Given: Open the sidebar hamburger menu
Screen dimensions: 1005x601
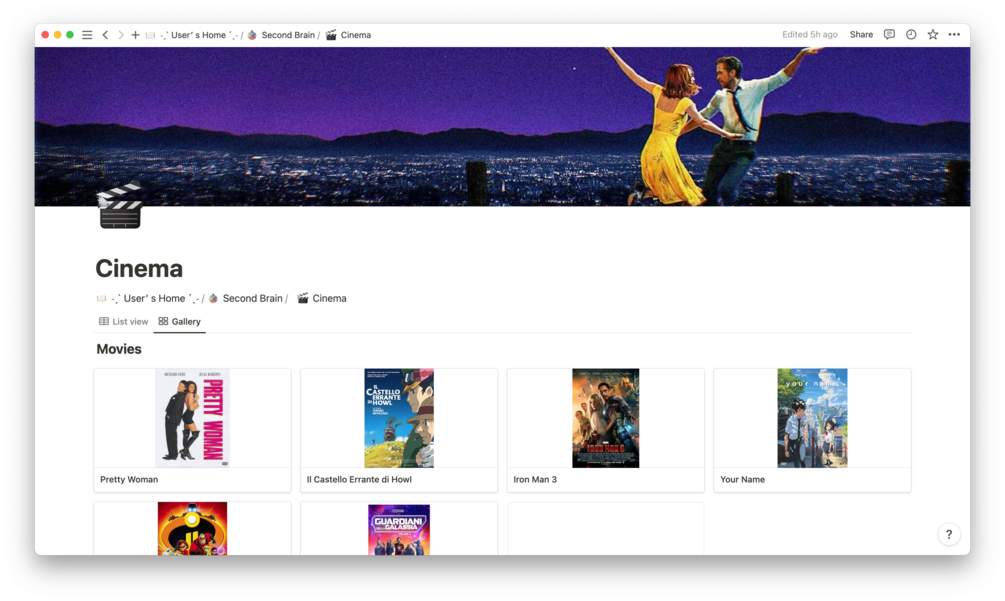Looking at the screenshot, I should 87,35.
